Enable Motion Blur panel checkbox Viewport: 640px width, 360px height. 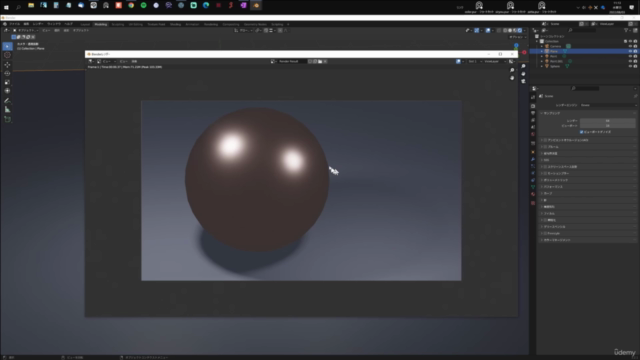point(545,173)
